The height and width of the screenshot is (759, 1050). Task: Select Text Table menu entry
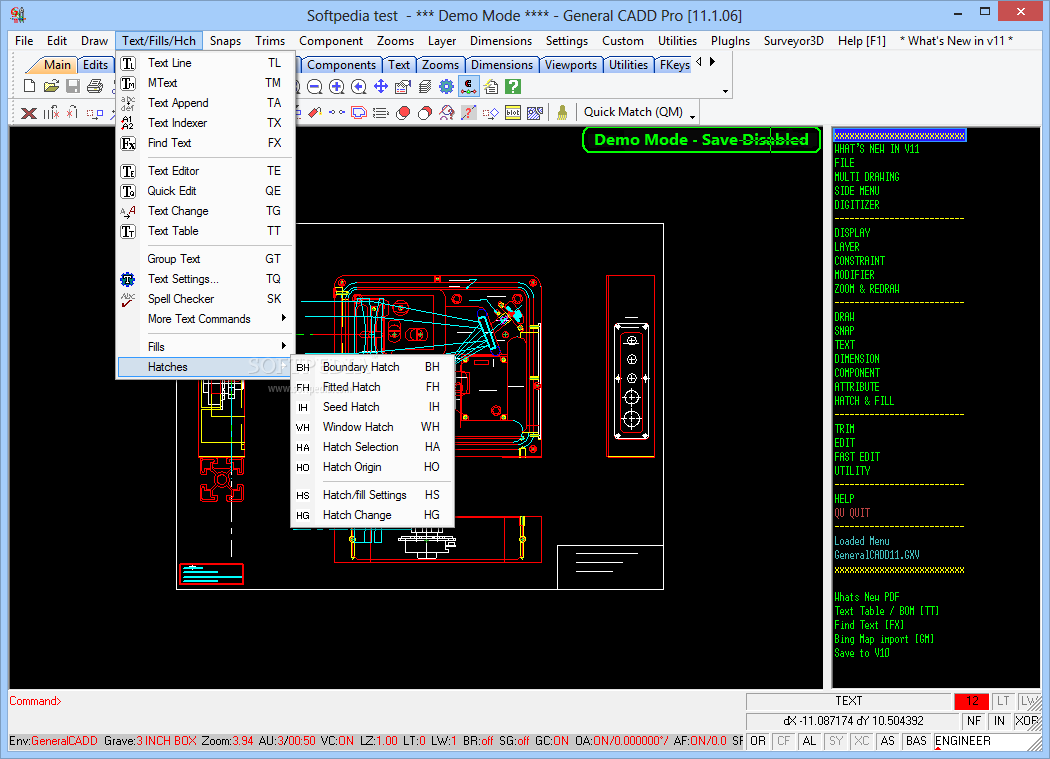[x=206, y=231]
